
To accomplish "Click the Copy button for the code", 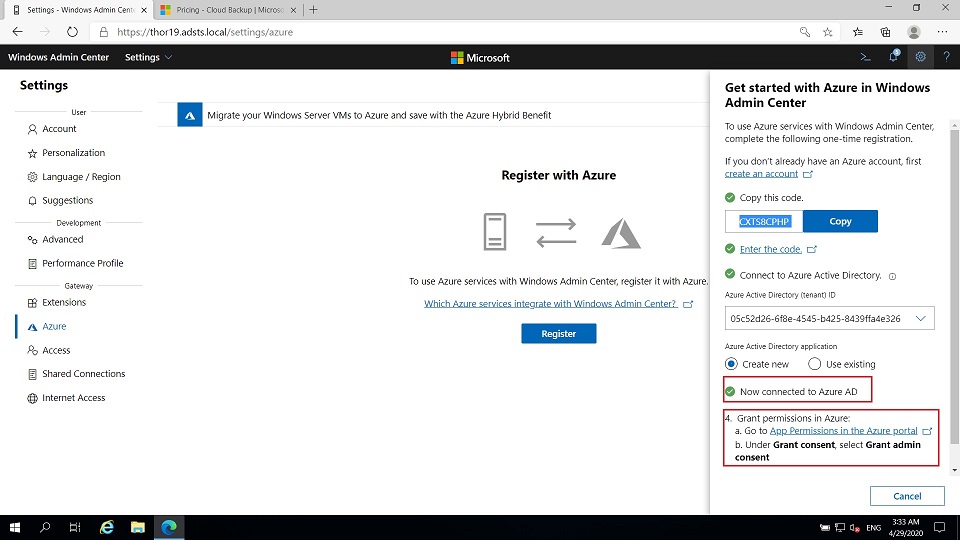I will coord(840,221).
